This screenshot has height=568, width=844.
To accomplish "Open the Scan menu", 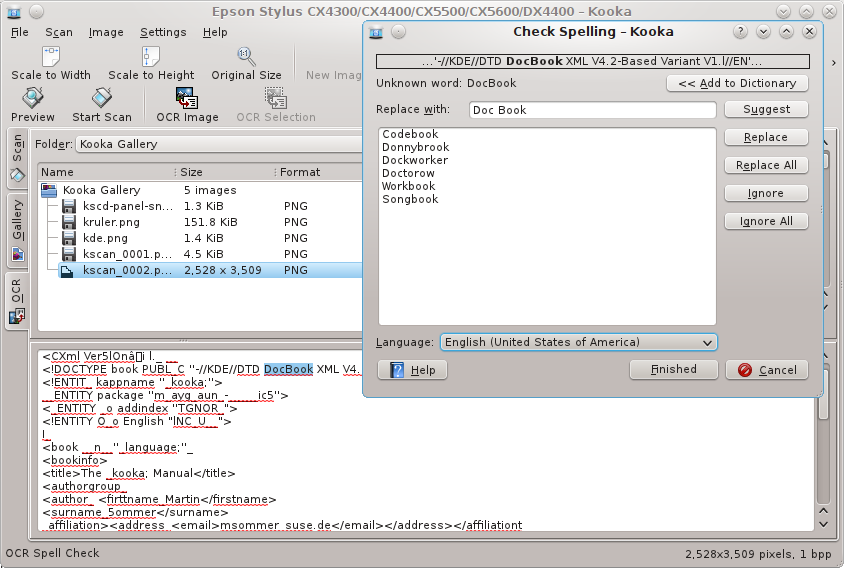I will pos(59,32).
